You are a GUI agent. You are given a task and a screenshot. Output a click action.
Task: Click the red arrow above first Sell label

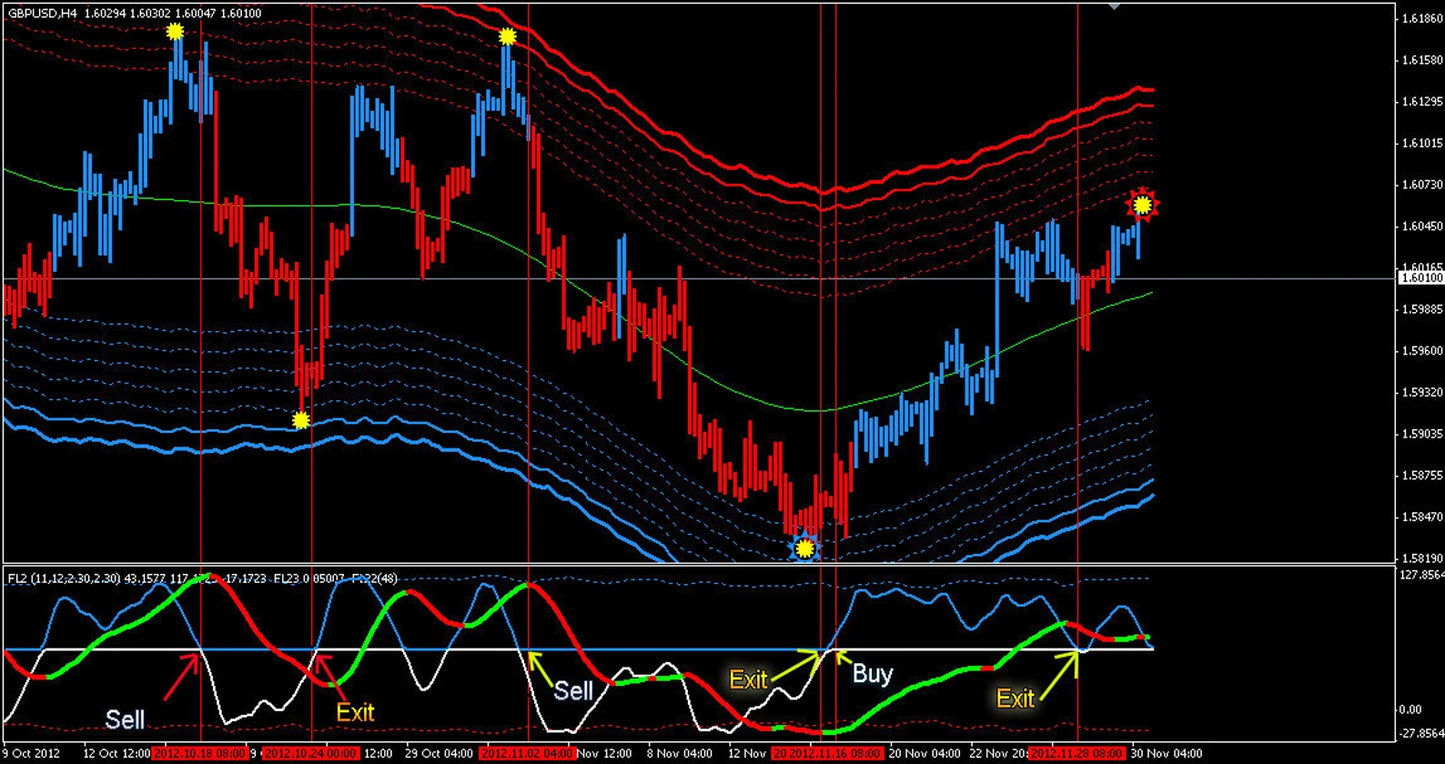pos(183,673)
